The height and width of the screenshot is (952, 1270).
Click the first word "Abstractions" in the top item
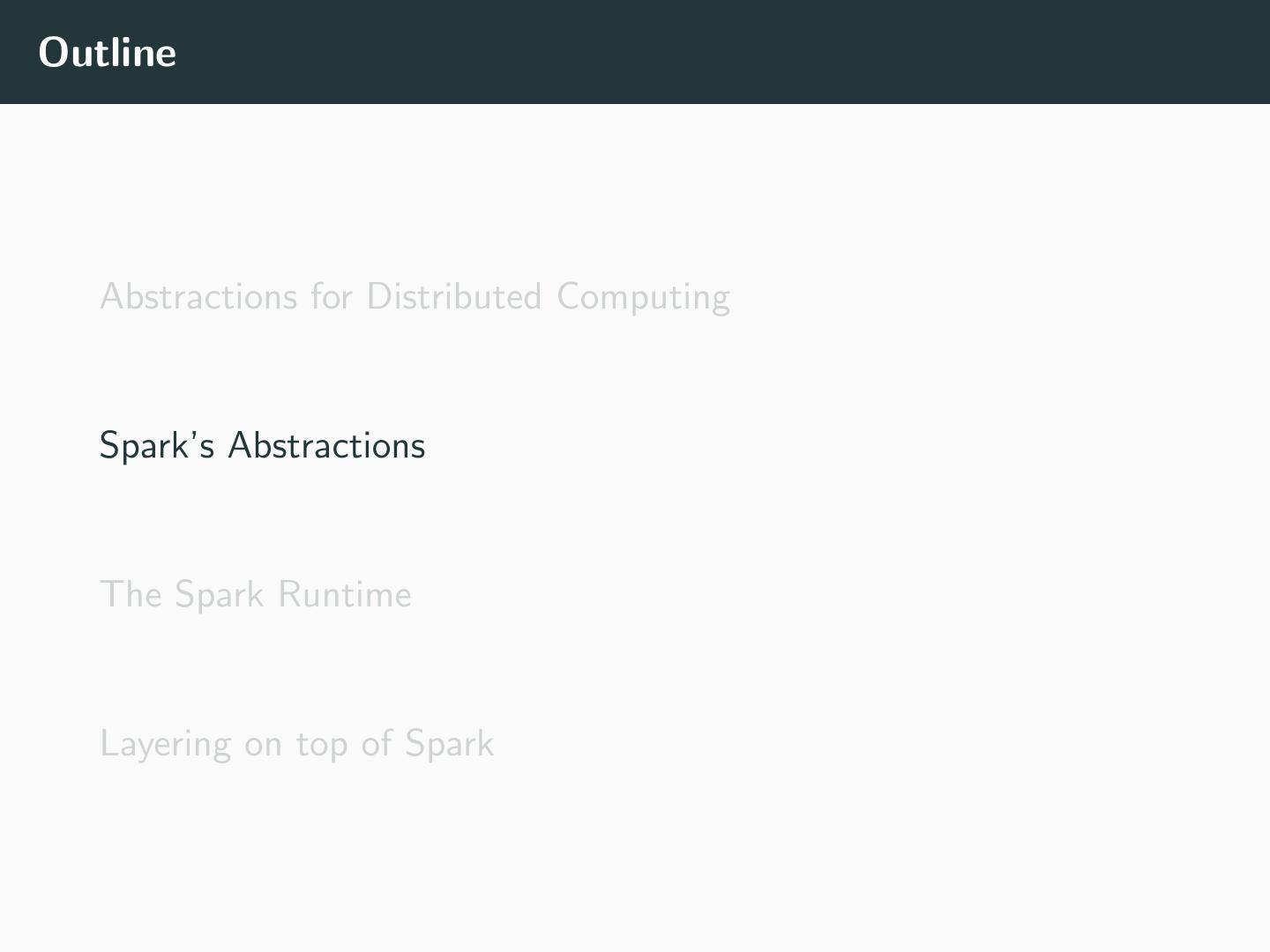point(198,296)
